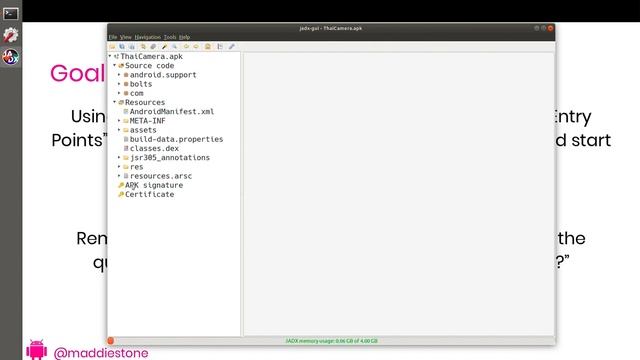The image size is (640, 360).
Task: Click the JADX memory usage bar
Action: [331, 341]
